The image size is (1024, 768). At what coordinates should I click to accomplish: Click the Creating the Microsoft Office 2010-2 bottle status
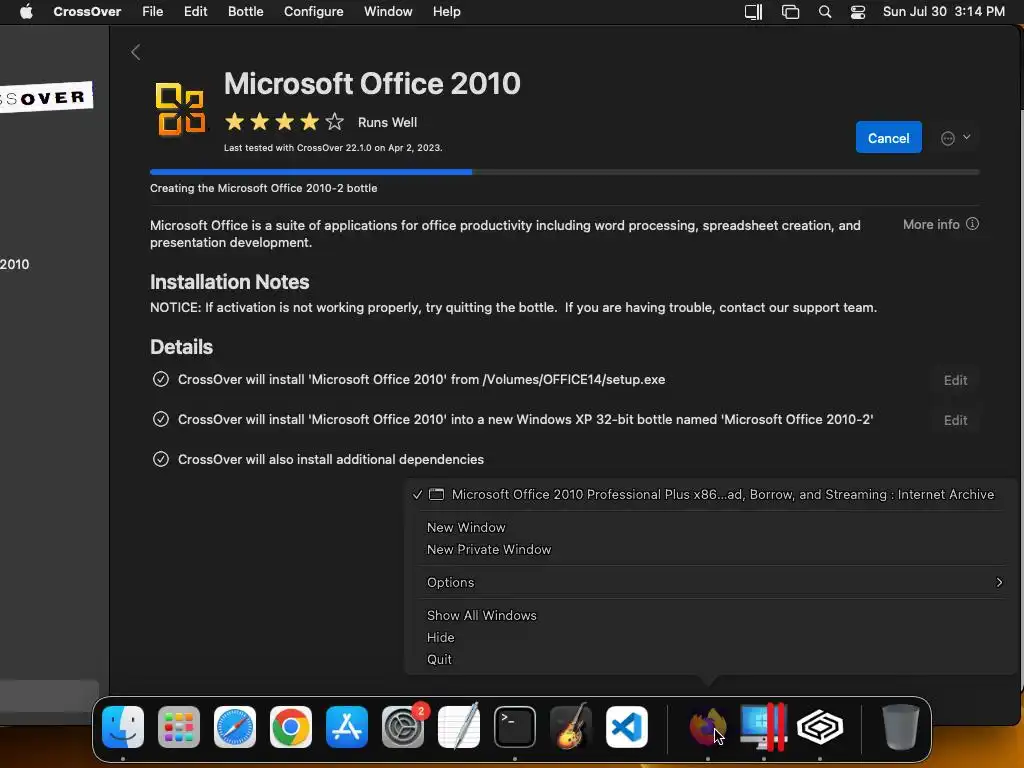click(263, 188)
